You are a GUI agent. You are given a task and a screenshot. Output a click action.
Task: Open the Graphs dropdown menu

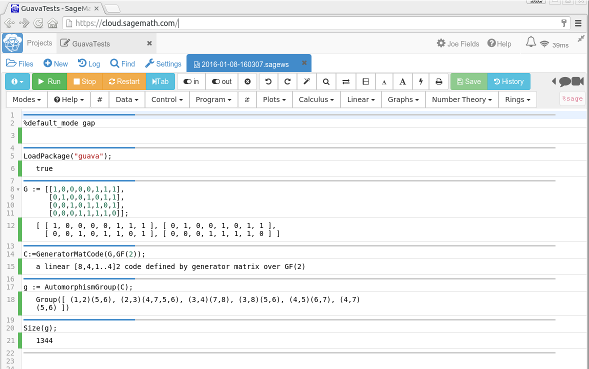coord(403,100)
